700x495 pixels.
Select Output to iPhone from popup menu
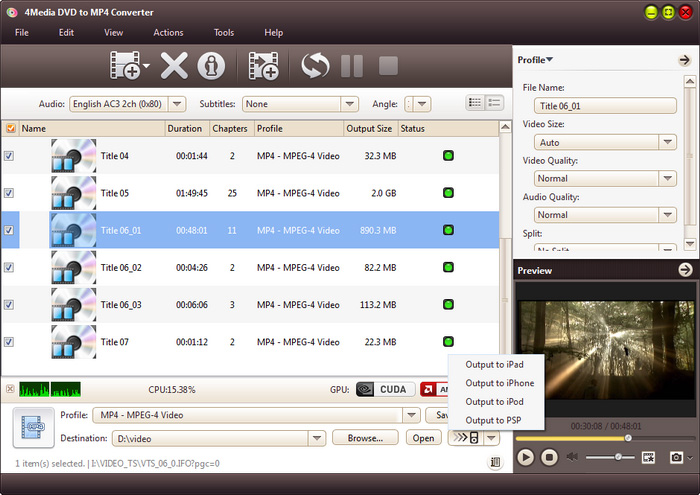500,383
